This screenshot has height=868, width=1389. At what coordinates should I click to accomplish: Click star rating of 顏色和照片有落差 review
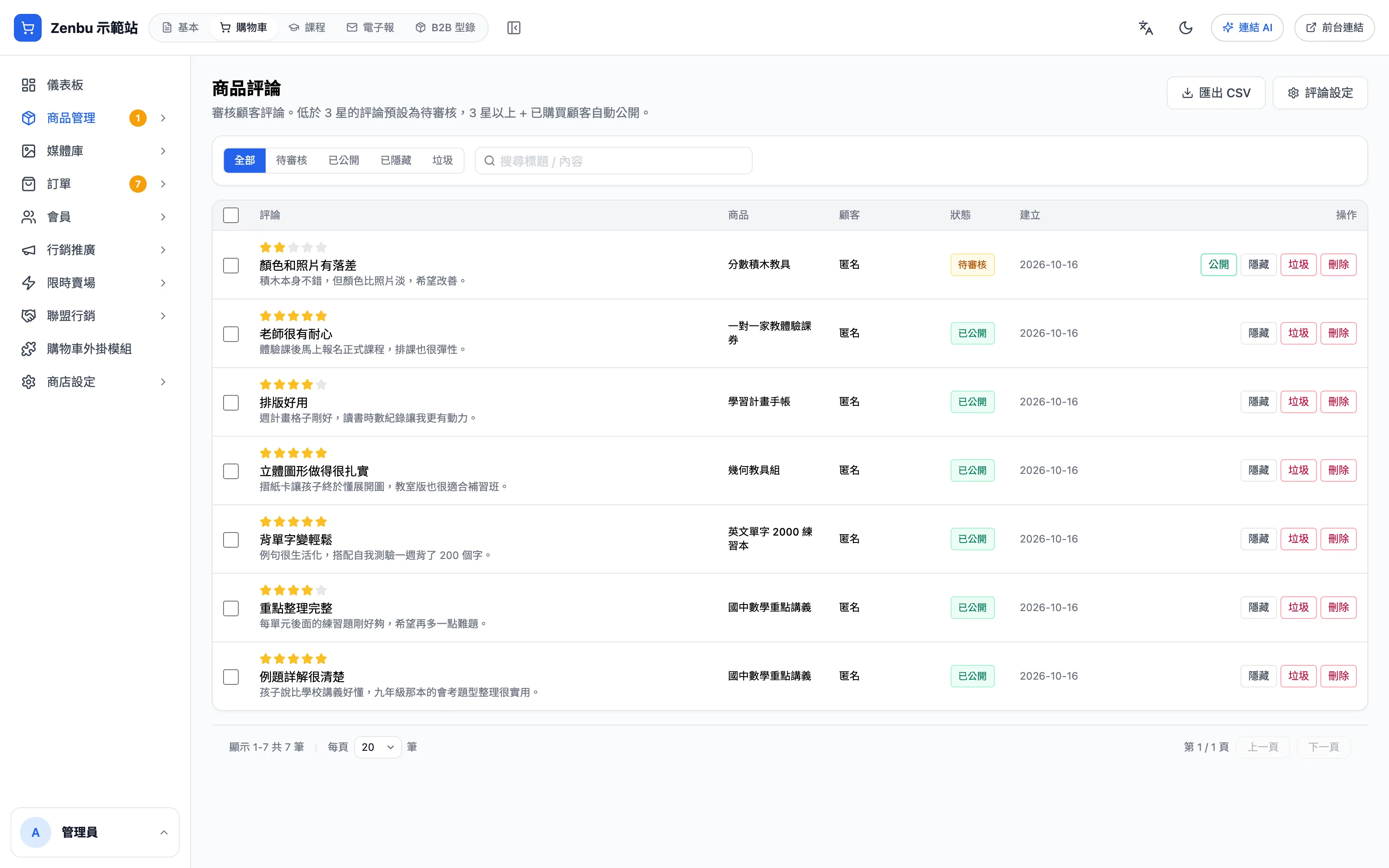(x=293, y=247)
